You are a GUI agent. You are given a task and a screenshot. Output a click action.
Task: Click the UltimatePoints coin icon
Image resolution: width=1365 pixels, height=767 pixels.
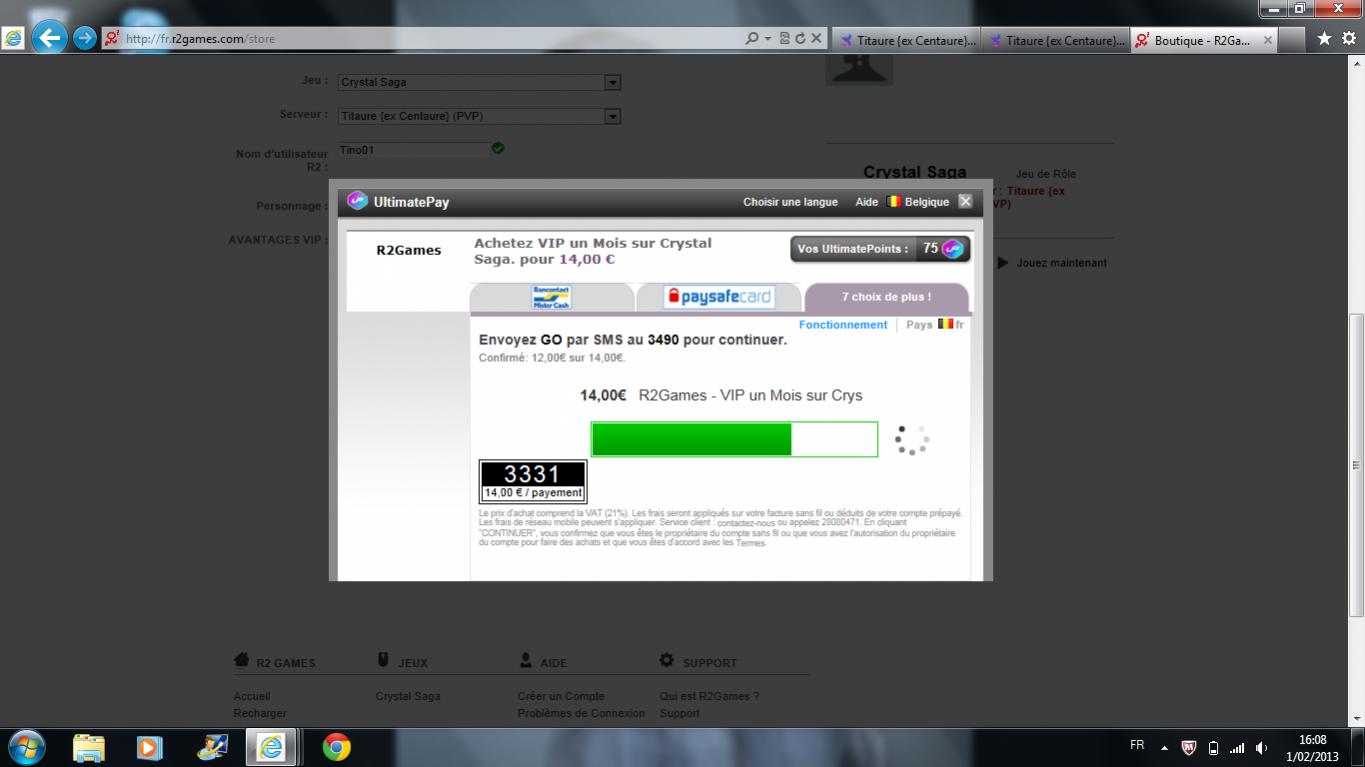(953, 249)
